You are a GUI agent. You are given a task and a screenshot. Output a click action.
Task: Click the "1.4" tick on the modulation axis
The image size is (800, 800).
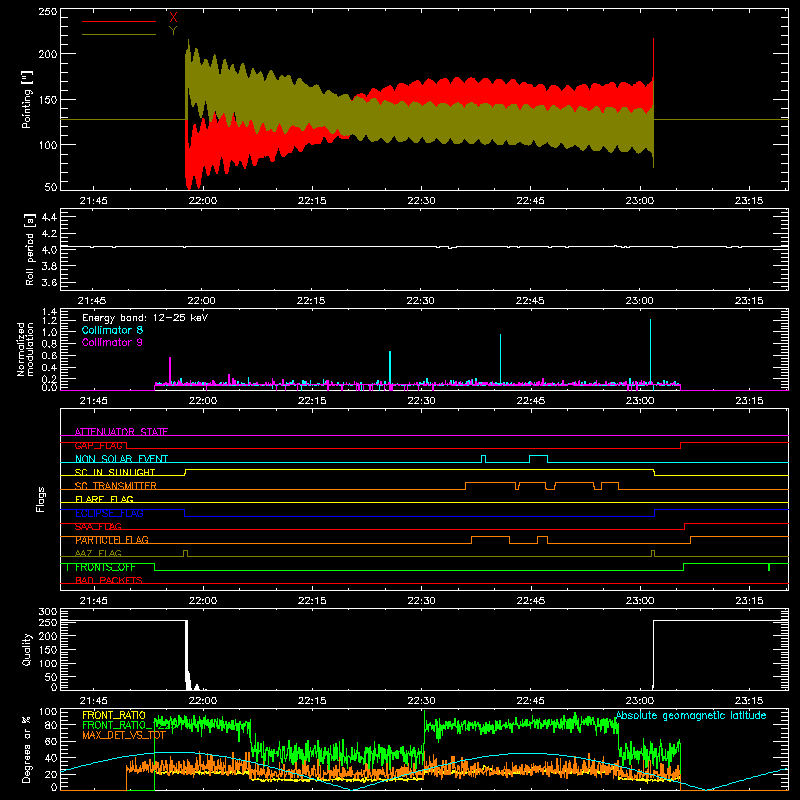pyautogui.click(x=49, y=312)
